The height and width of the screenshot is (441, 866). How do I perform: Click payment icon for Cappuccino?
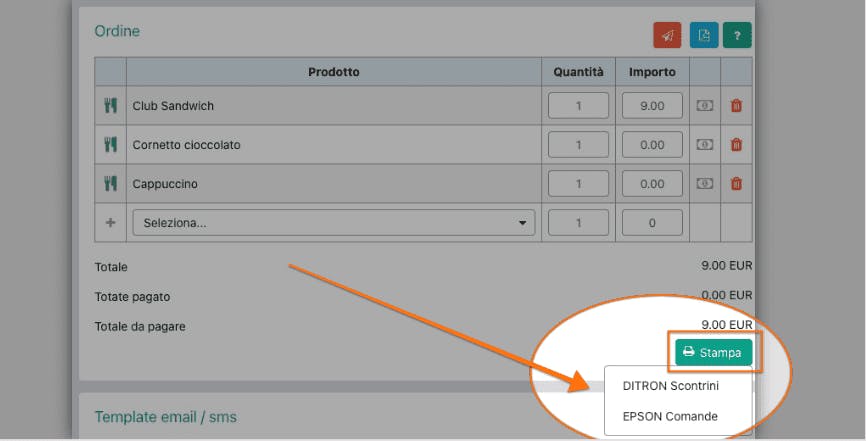(705, 183)
